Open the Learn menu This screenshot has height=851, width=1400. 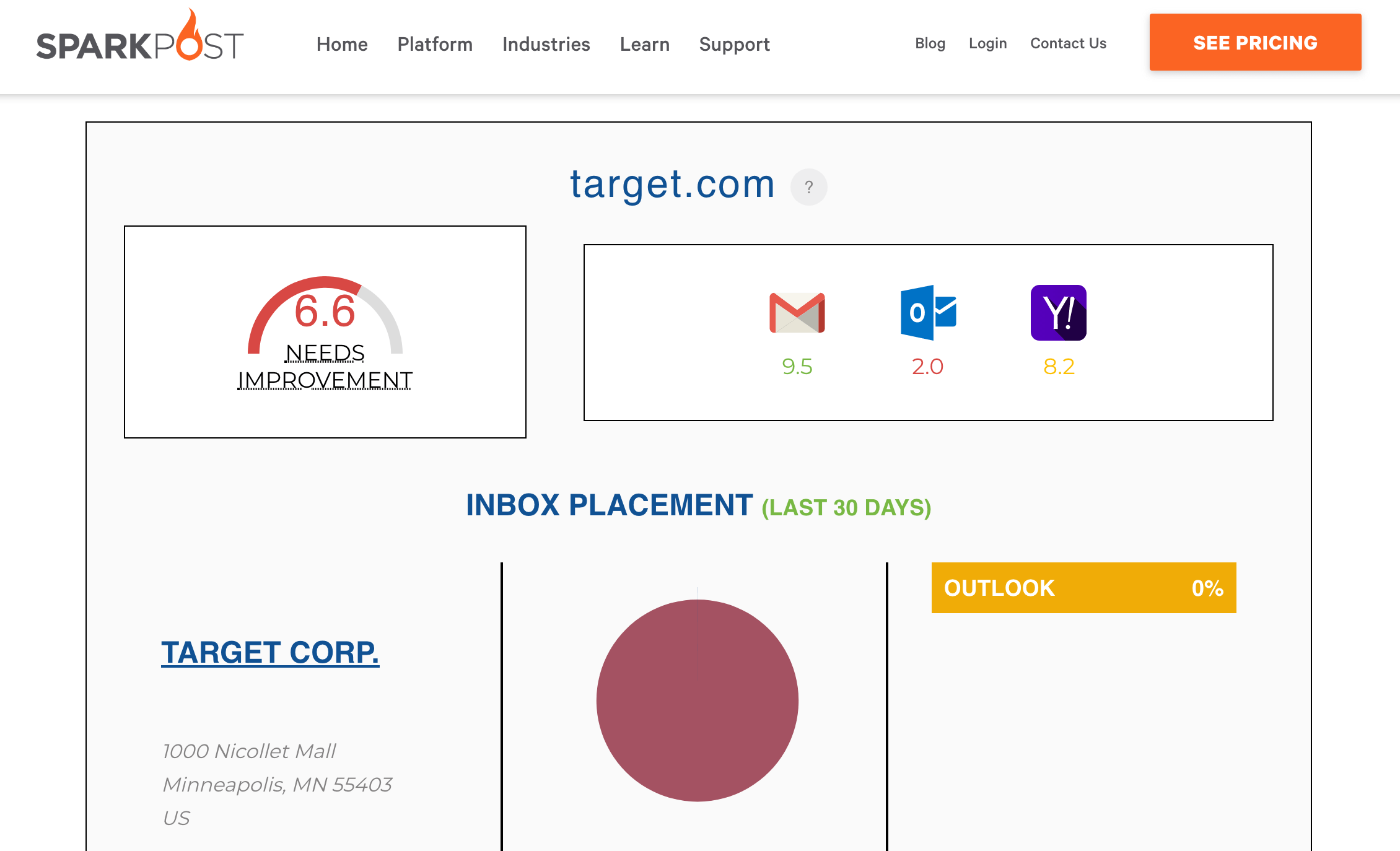click(644, 45)
